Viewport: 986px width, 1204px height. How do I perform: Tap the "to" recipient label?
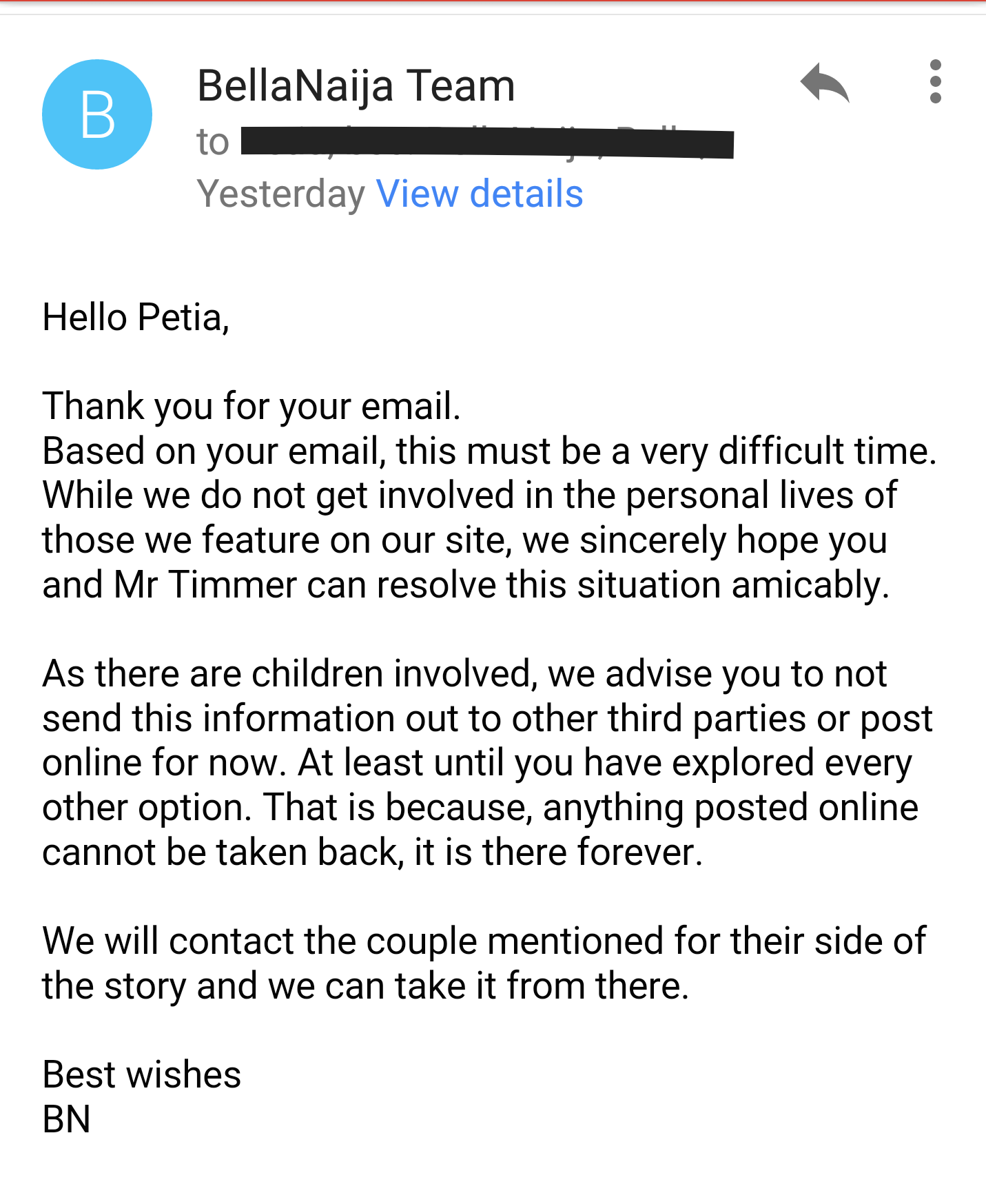[x=213, y=143]
